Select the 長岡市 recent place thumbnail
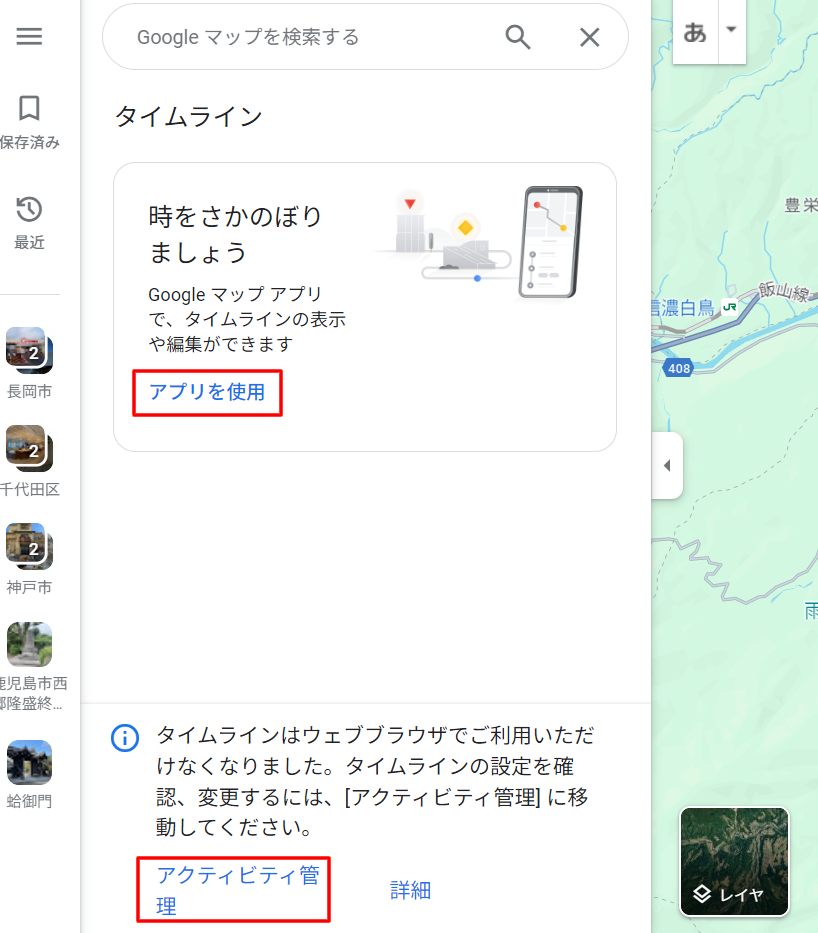818x933 pixels. 29,350
